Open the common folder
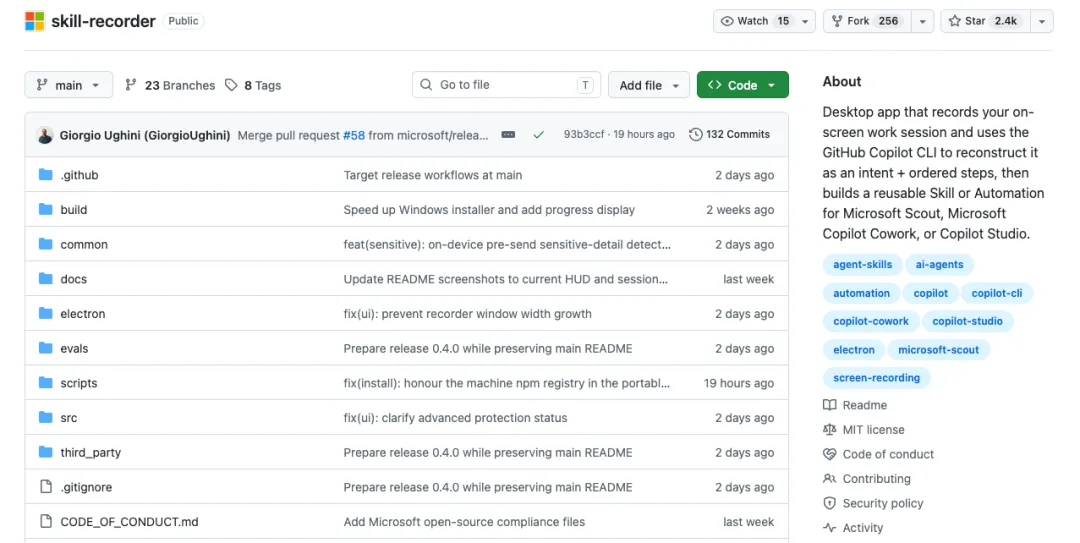The width and height of the screenshot is (1080, 543). coord(84,244)
